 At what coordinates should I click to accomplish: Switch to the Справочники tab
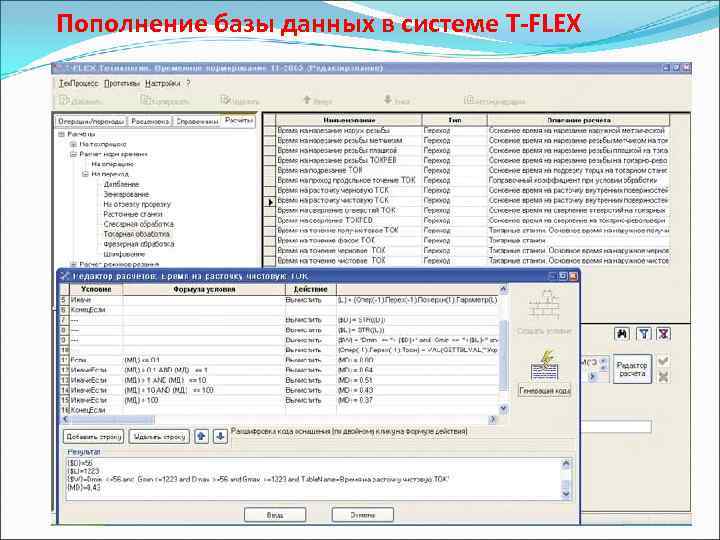point(197,121)
